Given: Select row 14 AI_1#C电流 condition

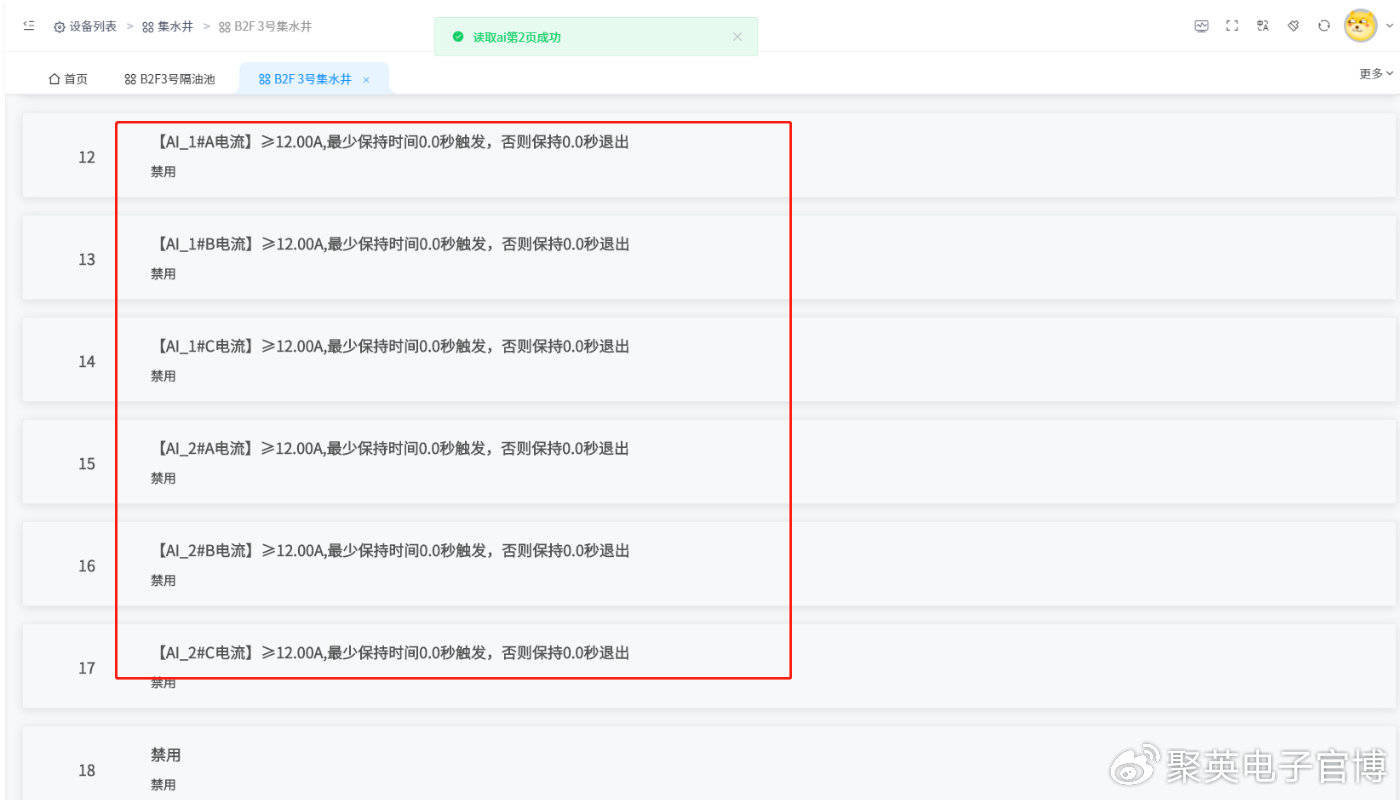Looking at the screenshot, I should click(391, 346).
